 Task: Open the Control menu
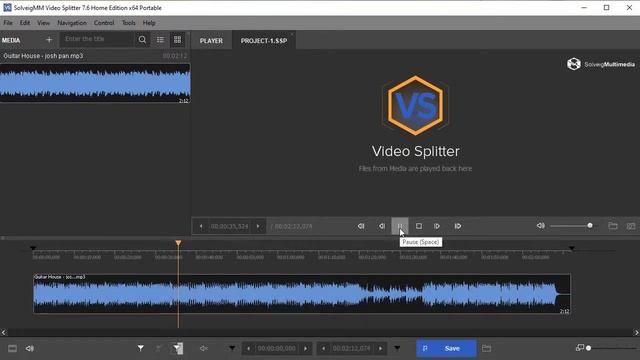(104, 23)
